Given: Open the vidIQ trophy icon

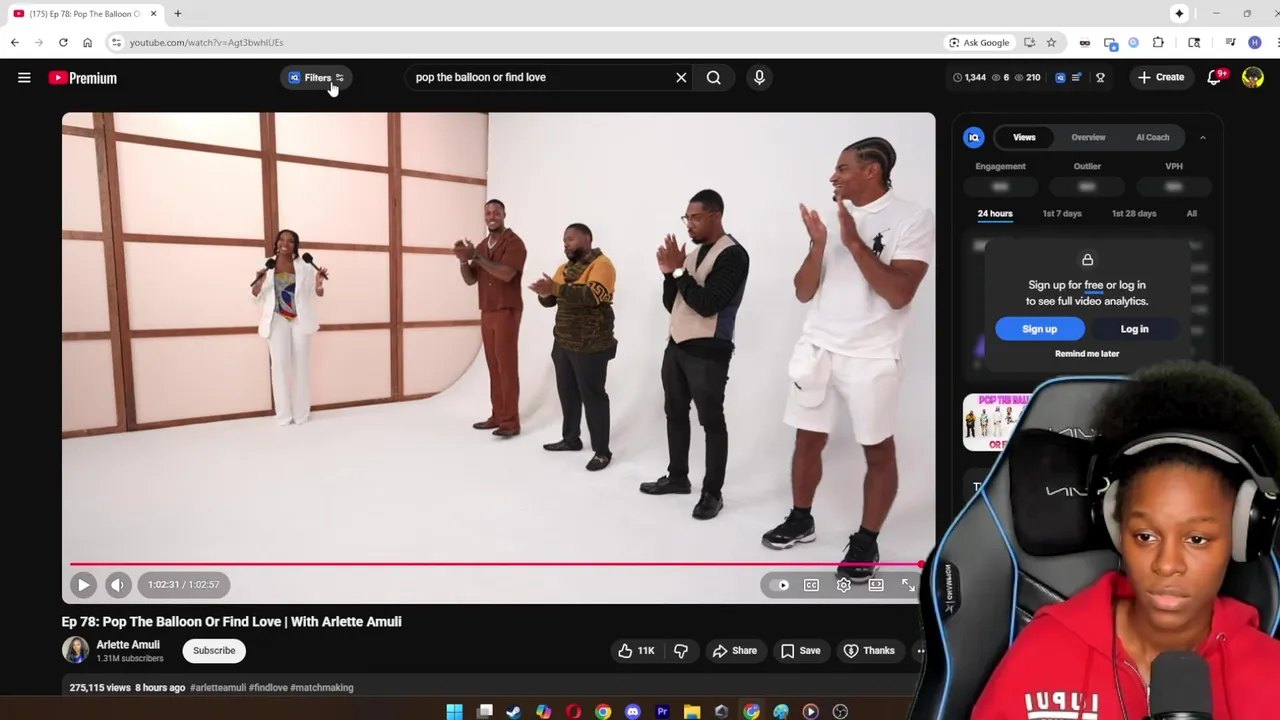Looking at the screenshot, I should 1100,77.
